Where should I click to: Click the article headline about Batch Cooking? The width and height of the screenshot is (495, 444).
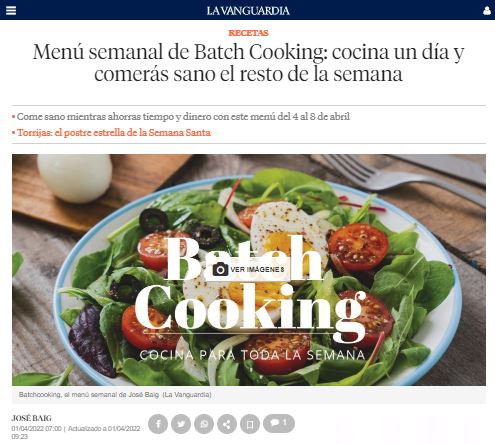point(248,63)
